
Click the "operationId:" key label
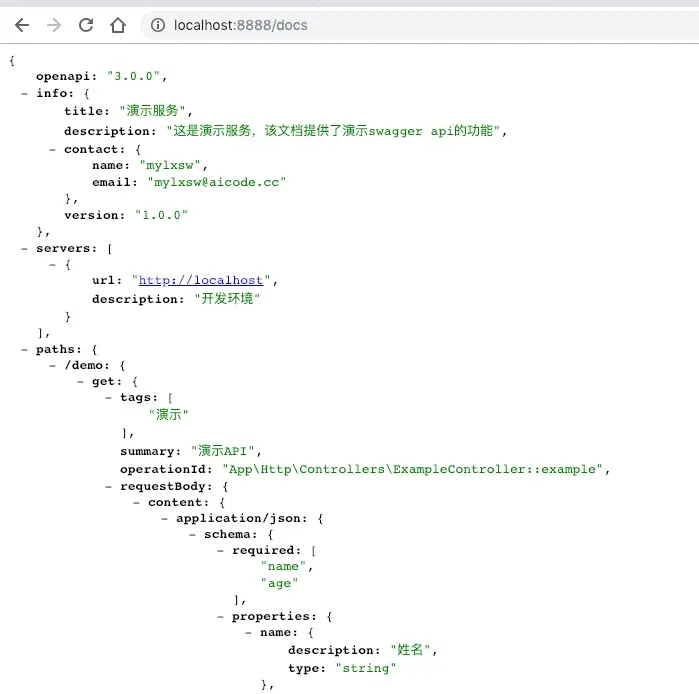166,469
